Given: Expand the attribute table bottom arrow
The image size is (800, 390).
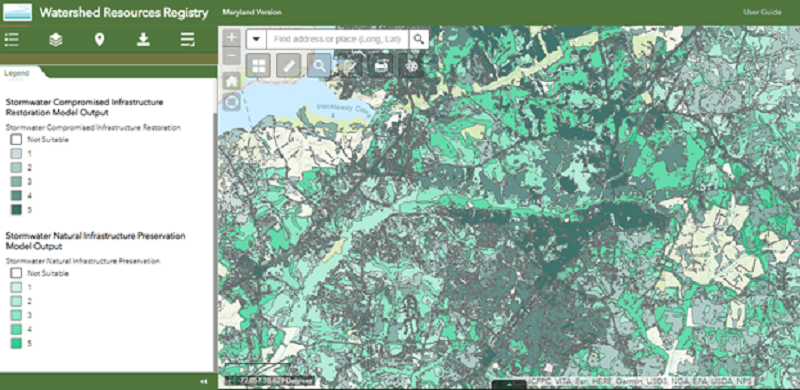Looking at the screenshot, I should pos(509,385).
